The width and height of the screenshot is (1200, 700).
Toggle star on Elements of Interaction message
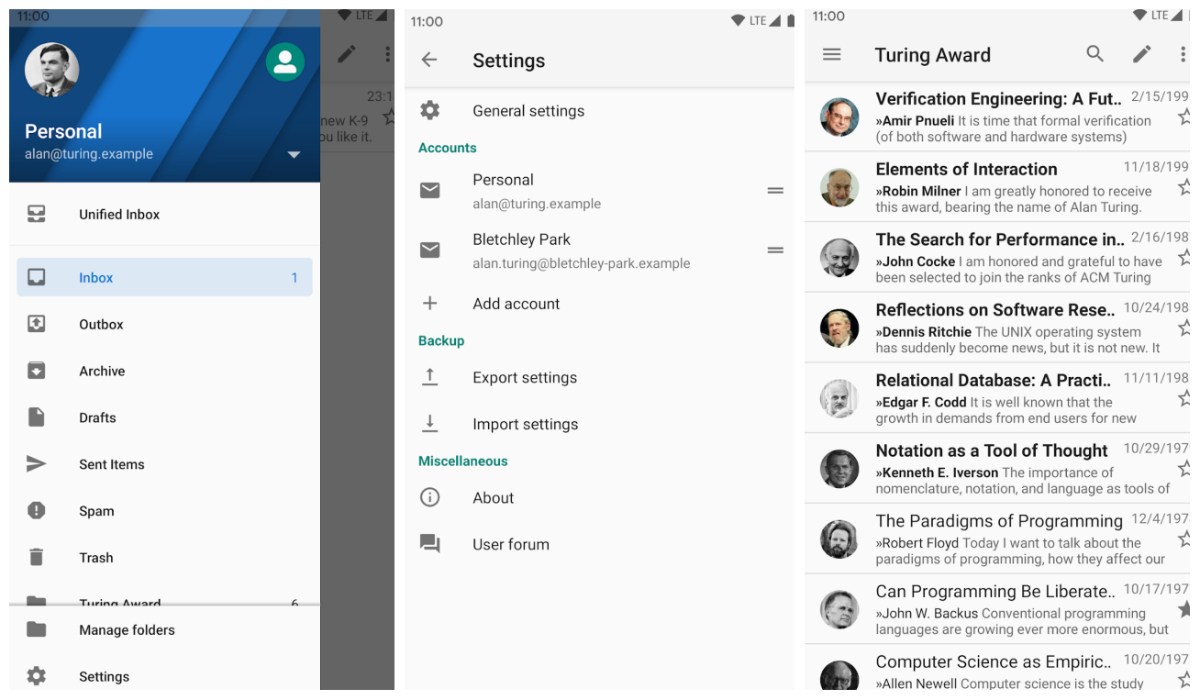1185,187
